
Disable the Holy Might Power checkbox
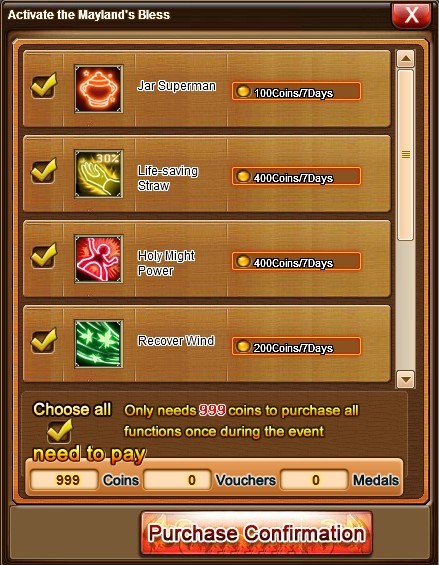tap(43, 256)
